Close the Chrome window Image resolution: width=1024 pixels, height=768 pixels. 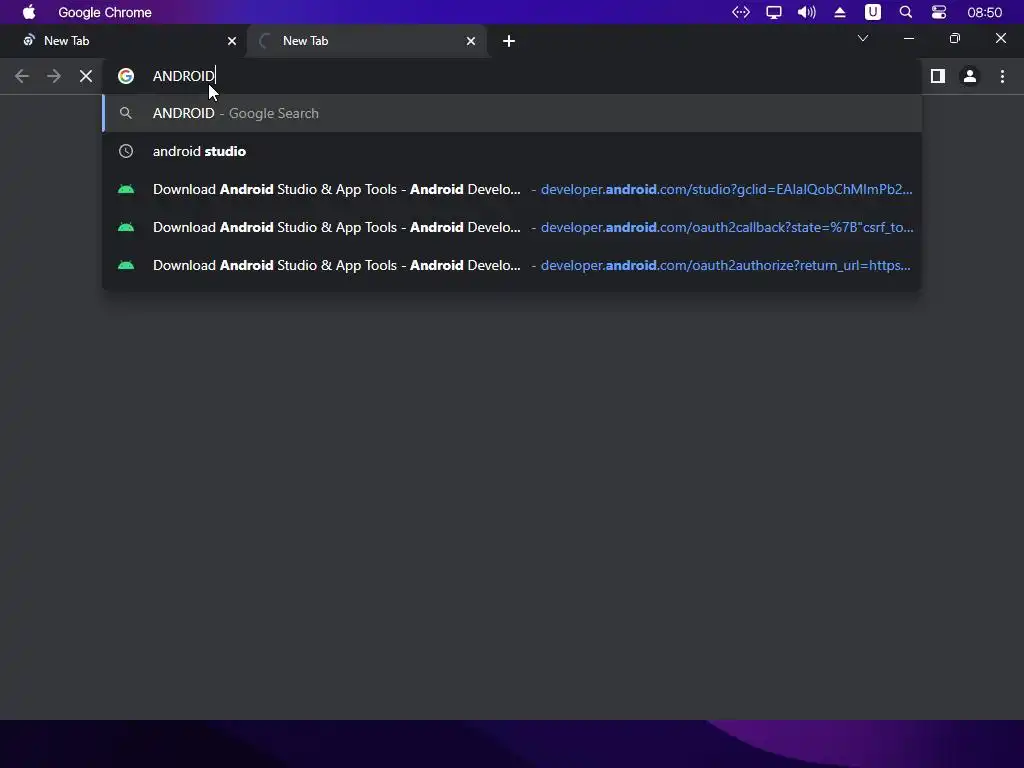pyautogui.click(x=1000, y=39)
